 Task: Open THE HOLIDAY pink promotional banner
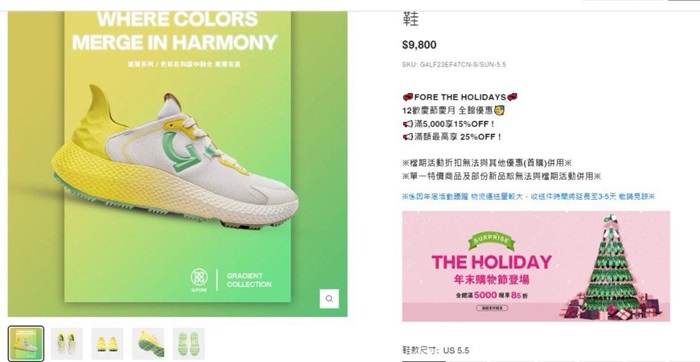coord(536,266)
